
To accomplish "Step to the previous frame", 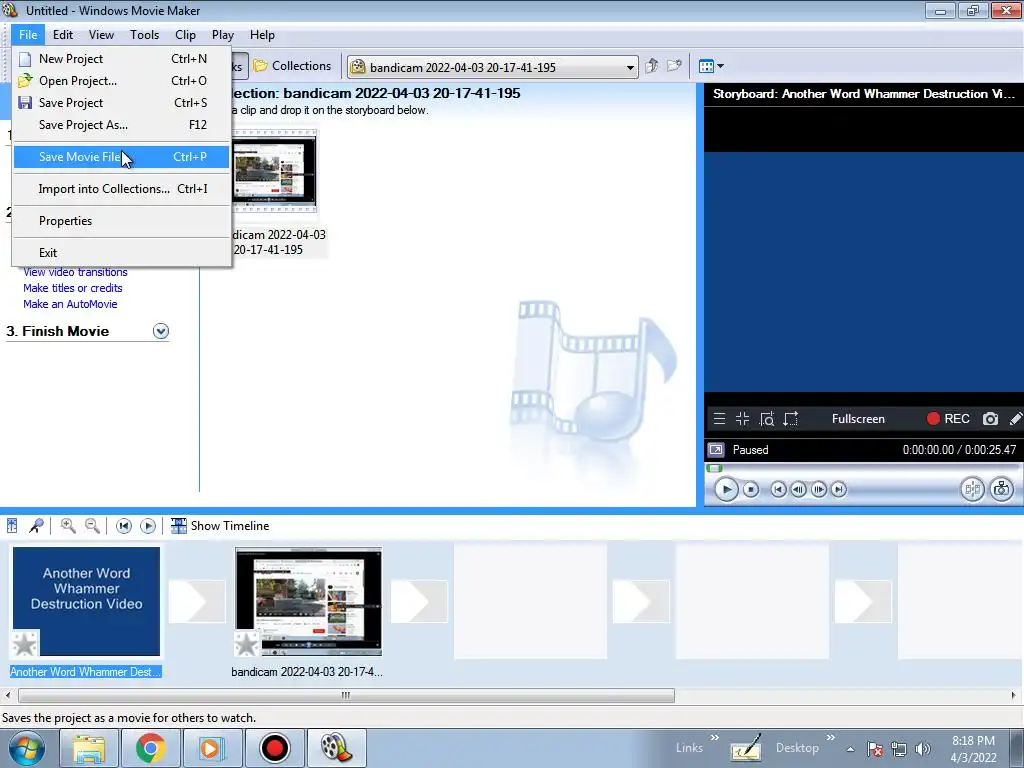I will (x=798, y=489).
